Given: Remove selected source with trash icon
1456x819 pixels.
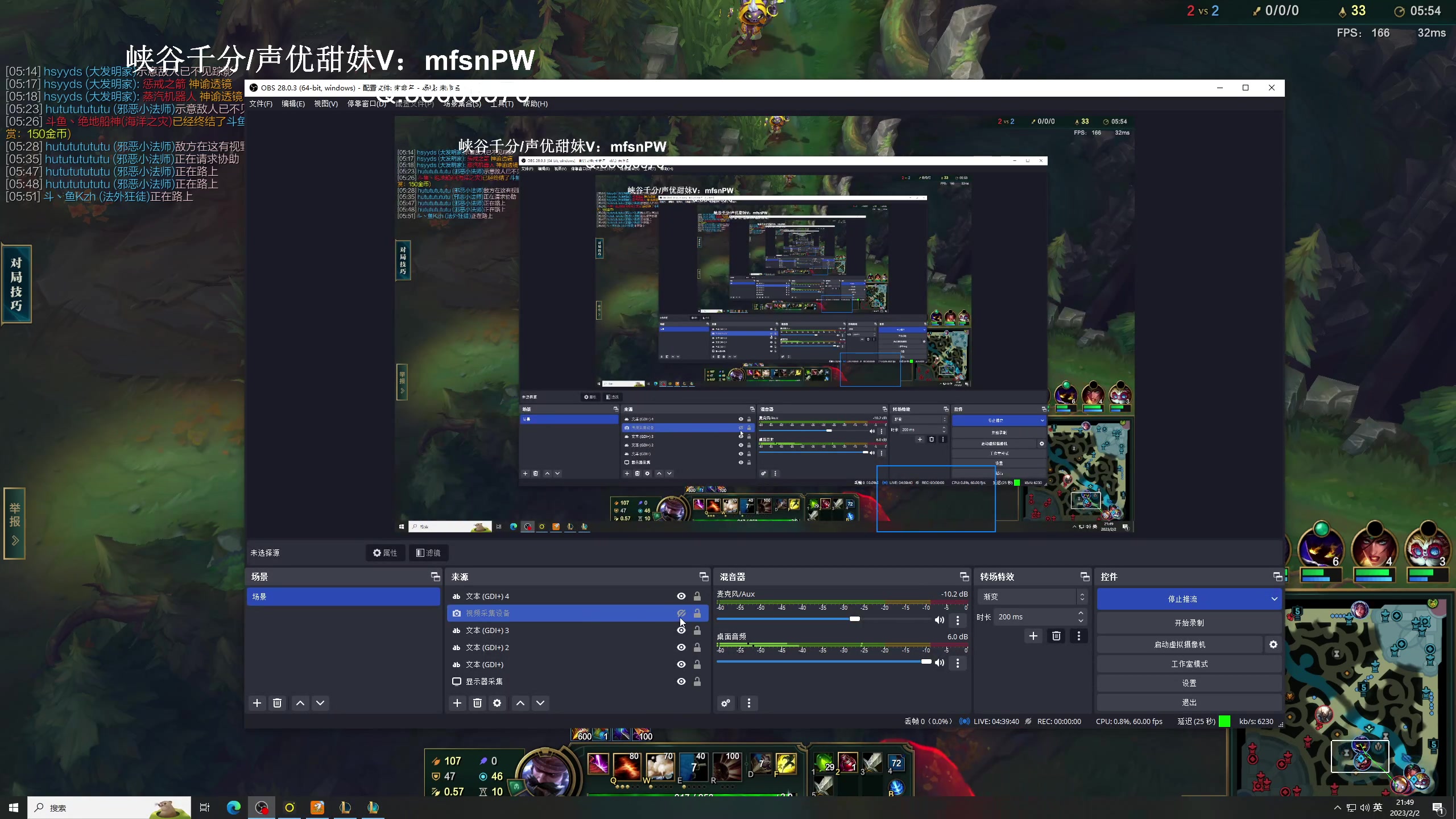Looking at the screenshot, I should (477, 703).
